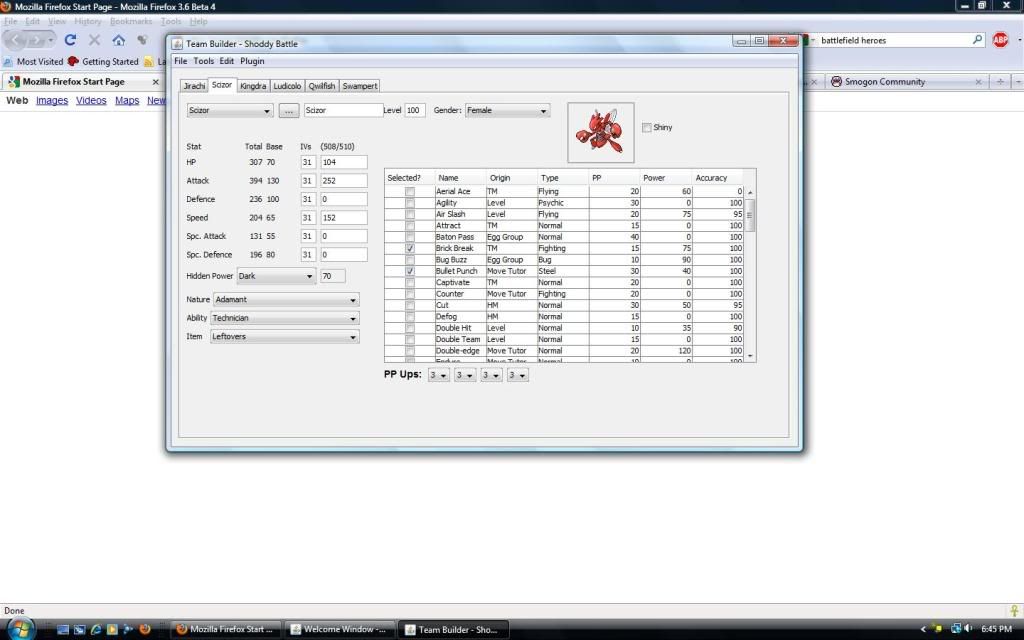Open the Gender dropdown set to Female

point(507,111)
